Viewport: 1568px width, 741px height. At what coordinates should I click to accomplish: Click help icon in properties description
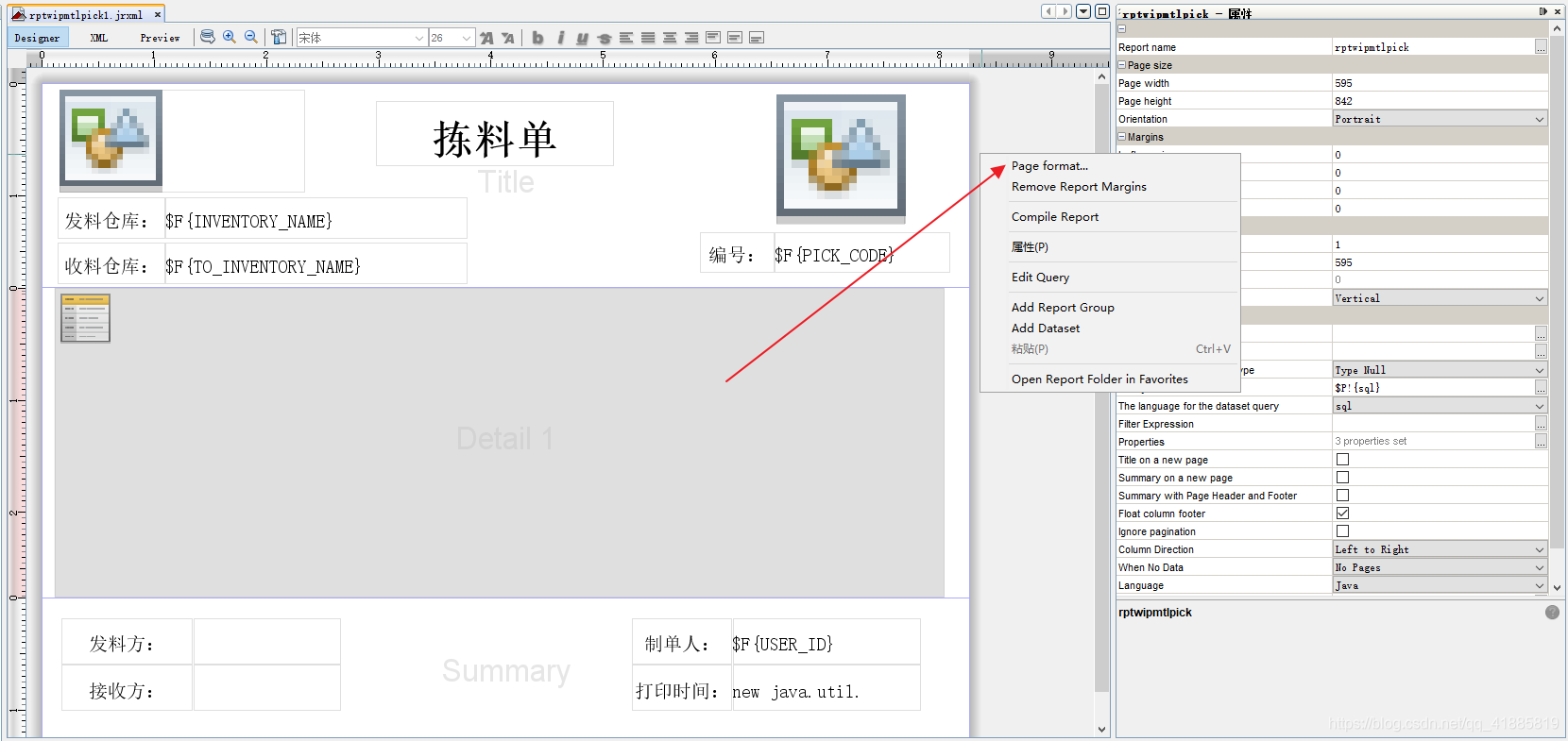click(1552, 613)
